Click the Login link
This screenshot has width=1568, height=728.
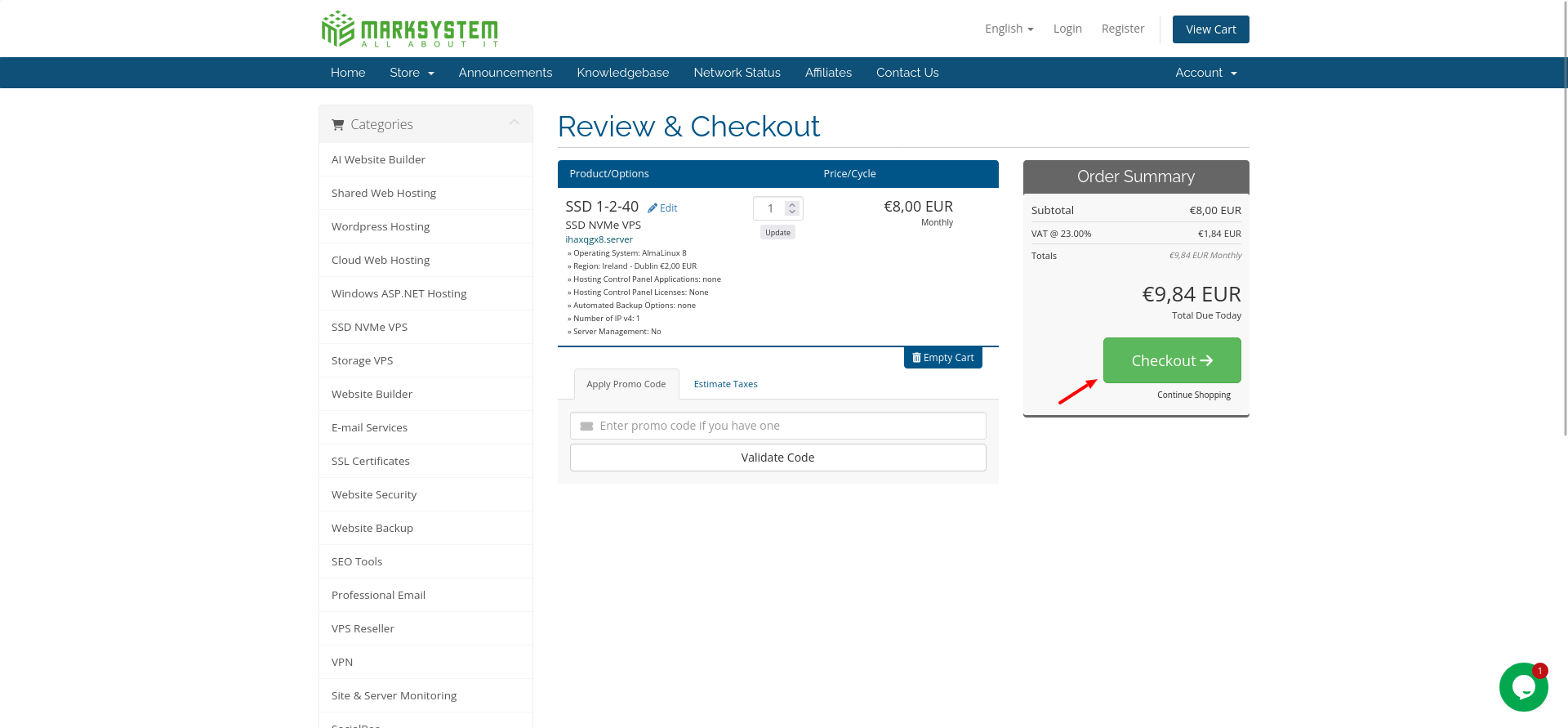coord(1067,29)
